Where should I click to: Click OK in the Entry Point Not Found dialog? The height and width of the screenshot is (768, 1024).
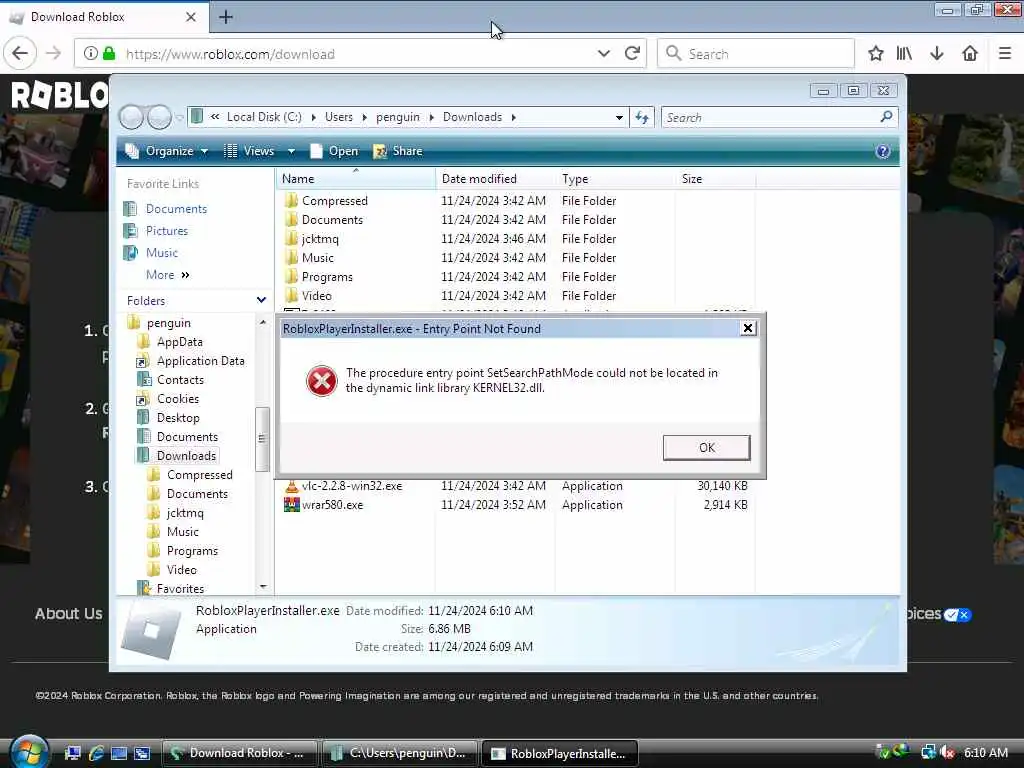tap(706, 447)
